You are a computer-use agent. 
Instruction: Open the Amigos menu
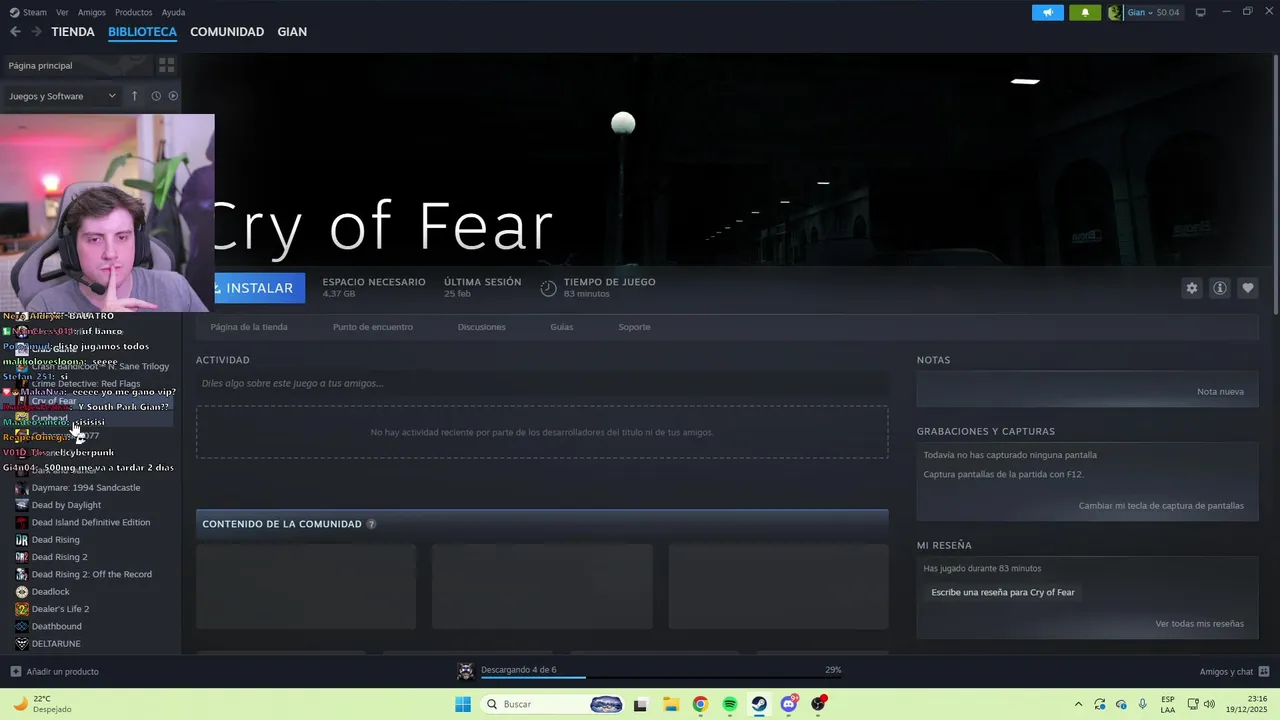91,12
